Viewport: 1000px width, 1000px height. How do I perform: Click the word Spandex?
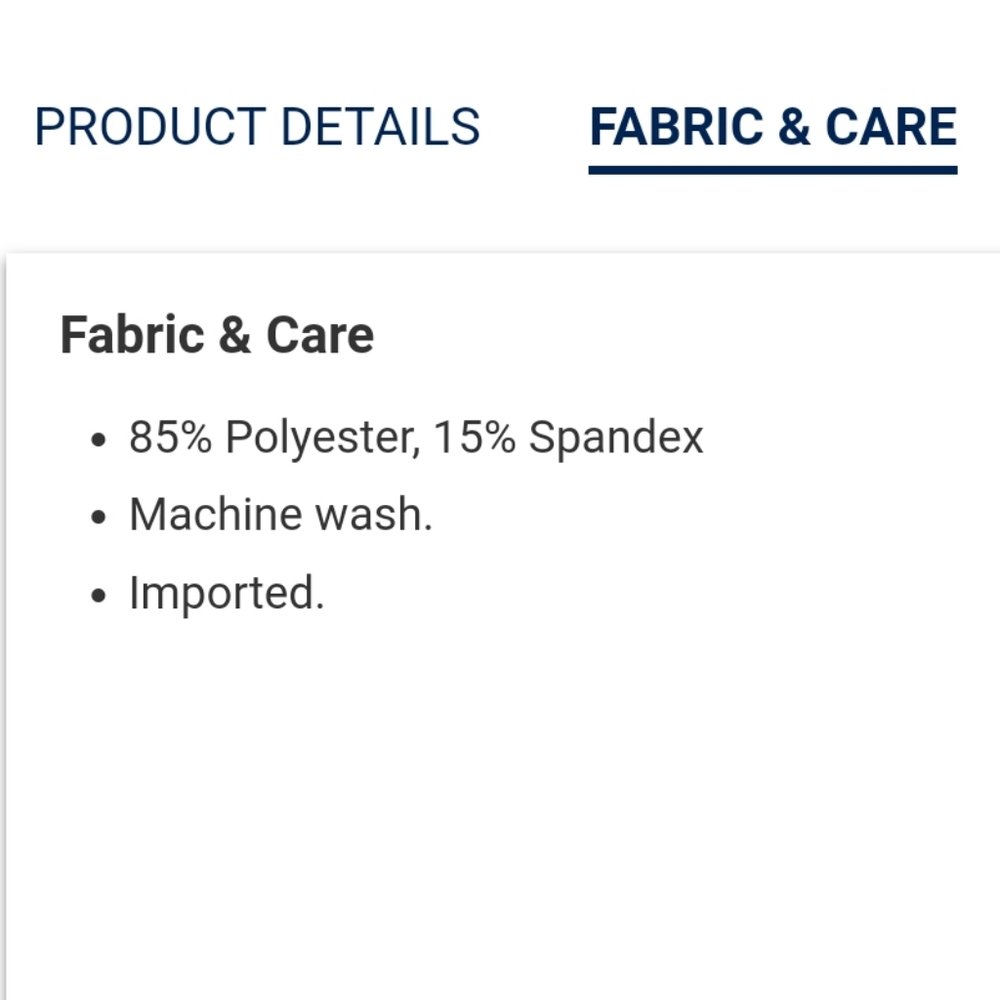616,437
